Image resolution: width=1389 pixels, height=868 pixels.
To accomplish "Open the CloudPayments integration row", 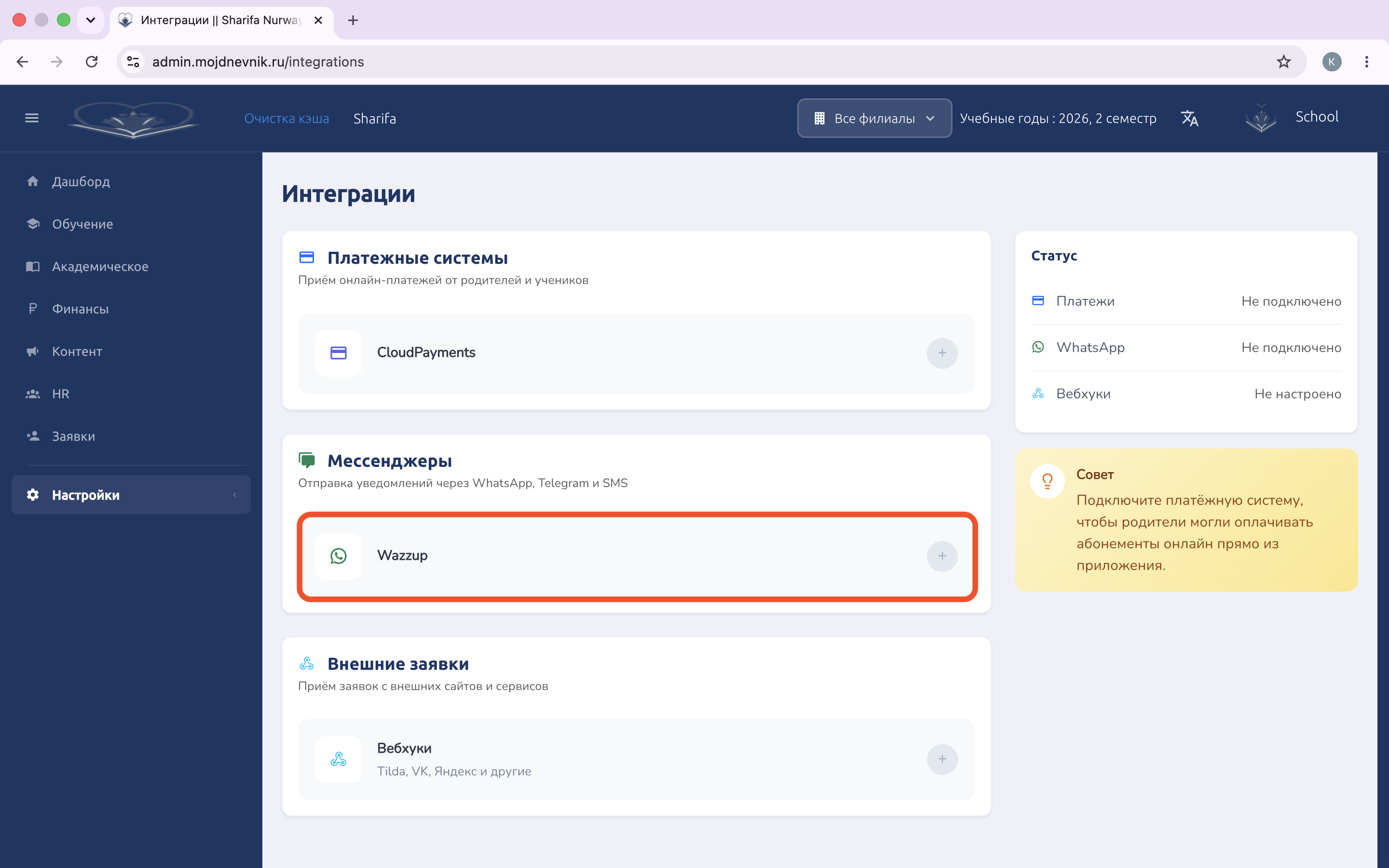I will coord(636,353).
